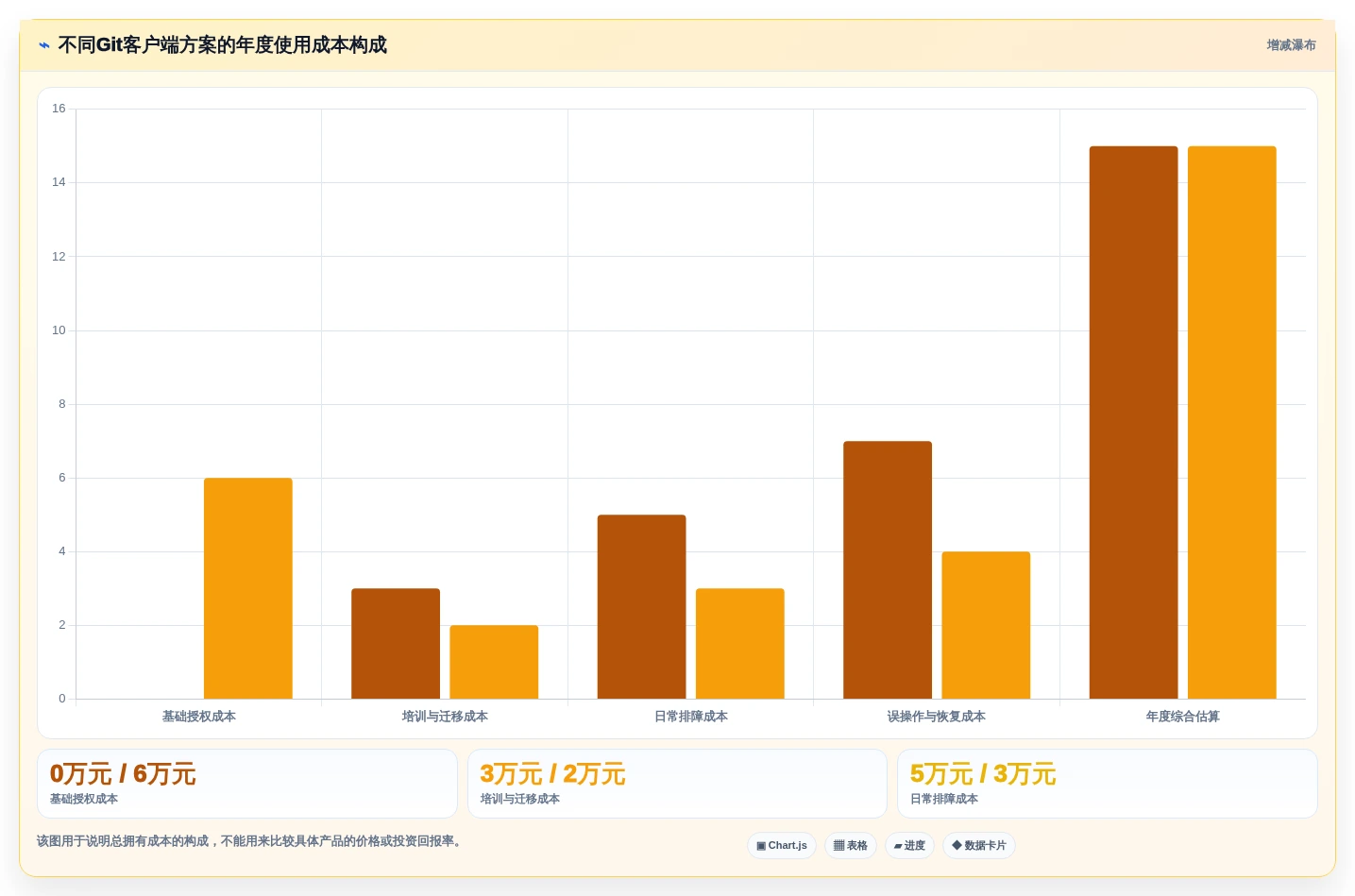Click the chart title 不同Git客户端方案的年度使用成本构成

pos(223,45)
